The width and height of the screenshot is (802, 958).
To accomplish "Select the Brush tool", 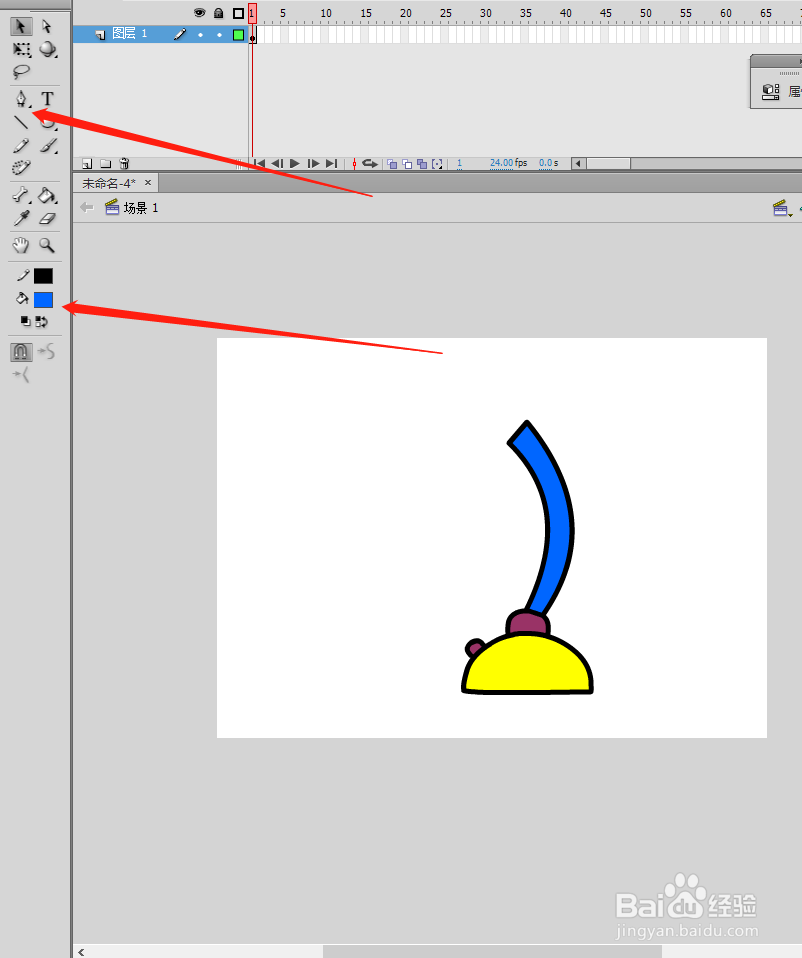I will click(x=48, y=145).
